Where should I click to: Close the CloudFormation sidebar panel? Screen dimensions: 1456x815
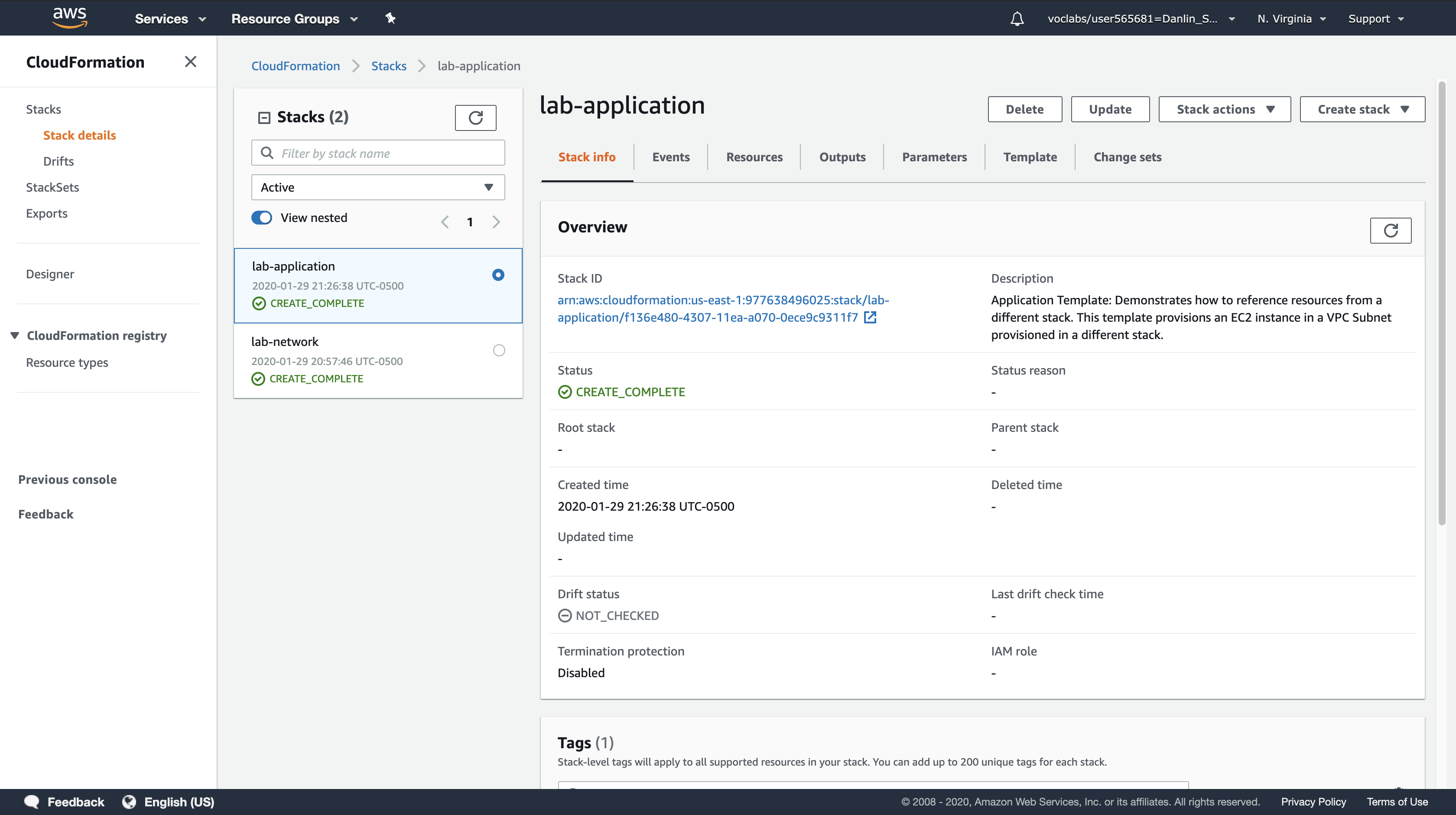point(191,62)
